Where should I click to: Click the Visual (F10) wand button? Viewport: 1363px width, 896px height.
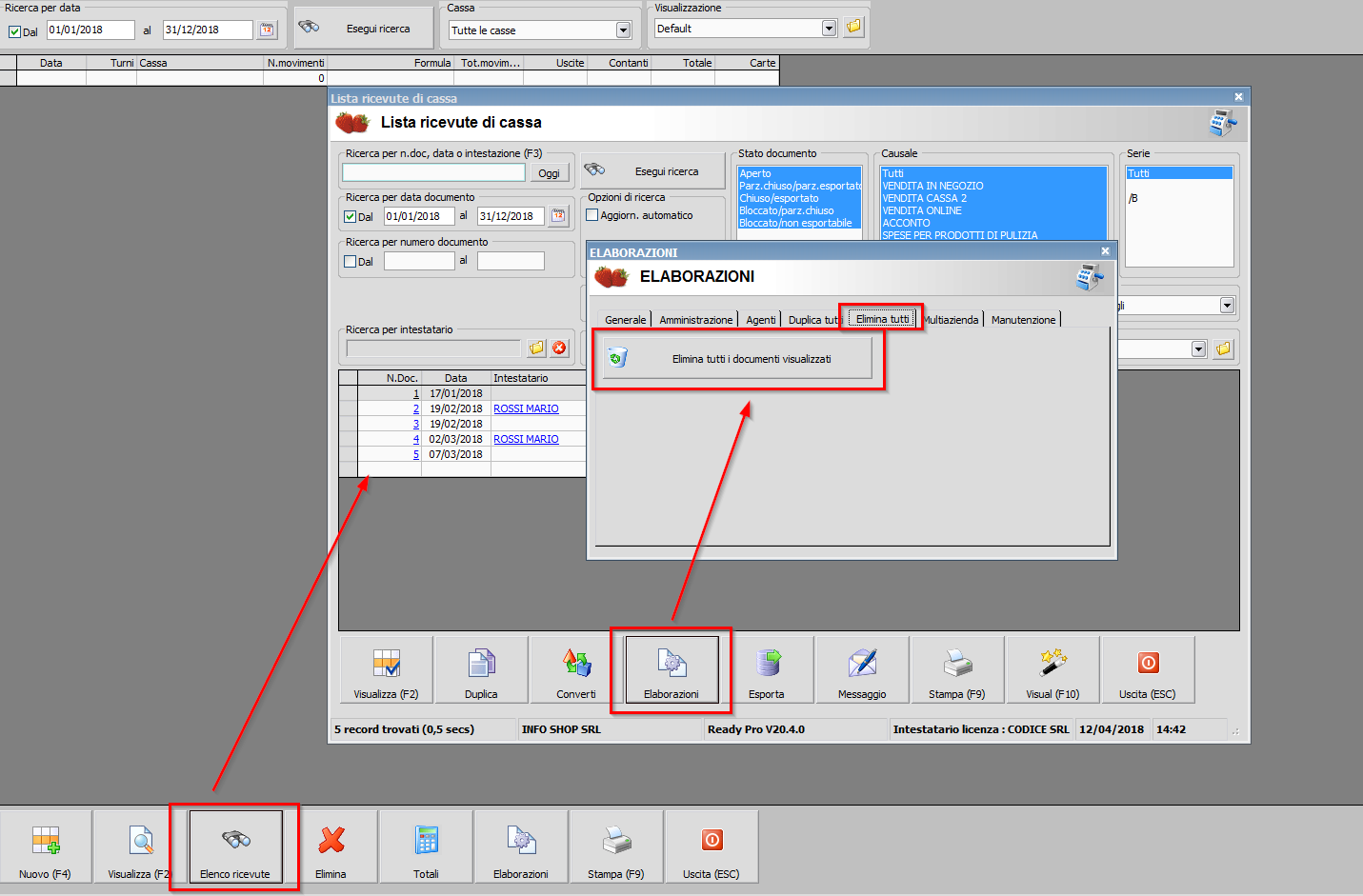tap(1052, 669)
